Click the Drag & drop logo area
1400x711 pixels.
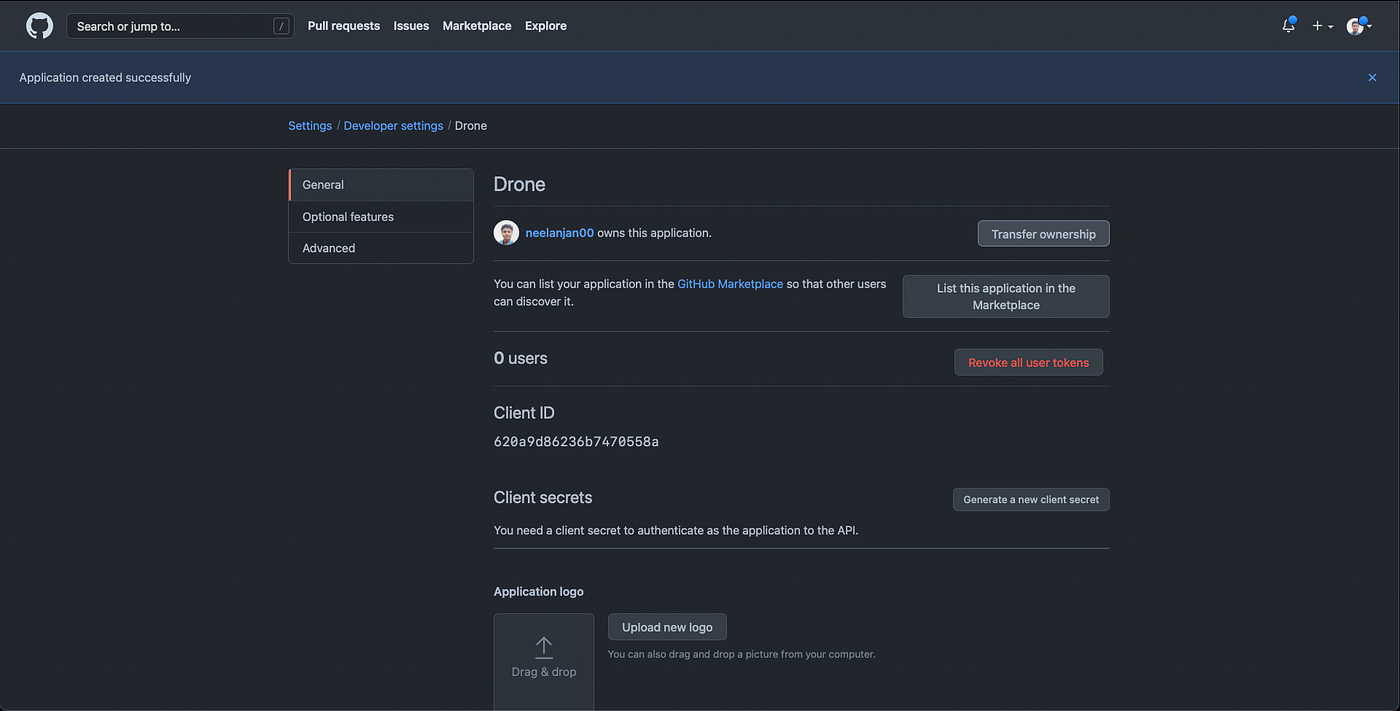[544, 662]
